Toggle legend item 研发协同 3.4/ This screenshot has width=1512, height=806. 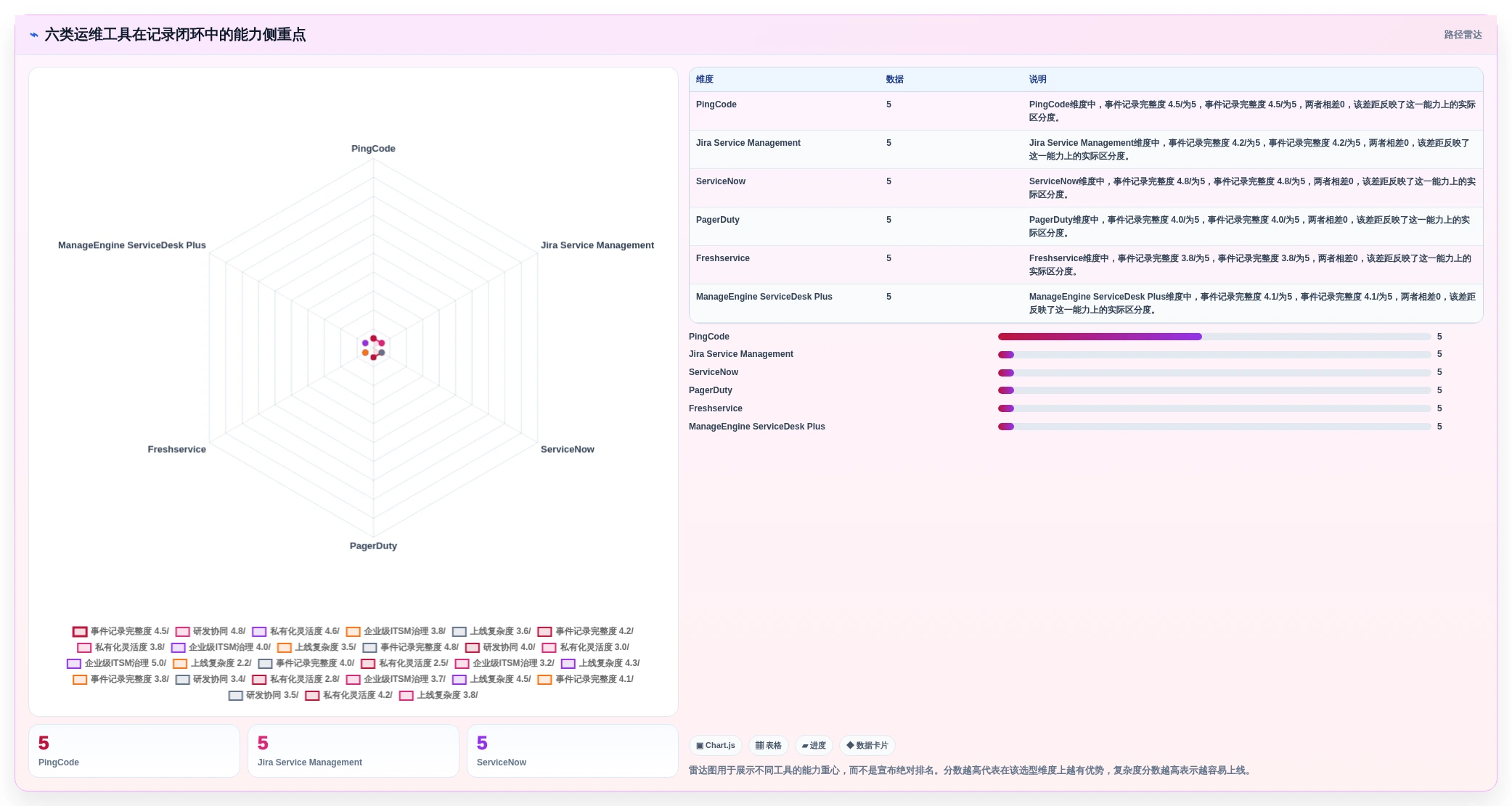point(211,680)
